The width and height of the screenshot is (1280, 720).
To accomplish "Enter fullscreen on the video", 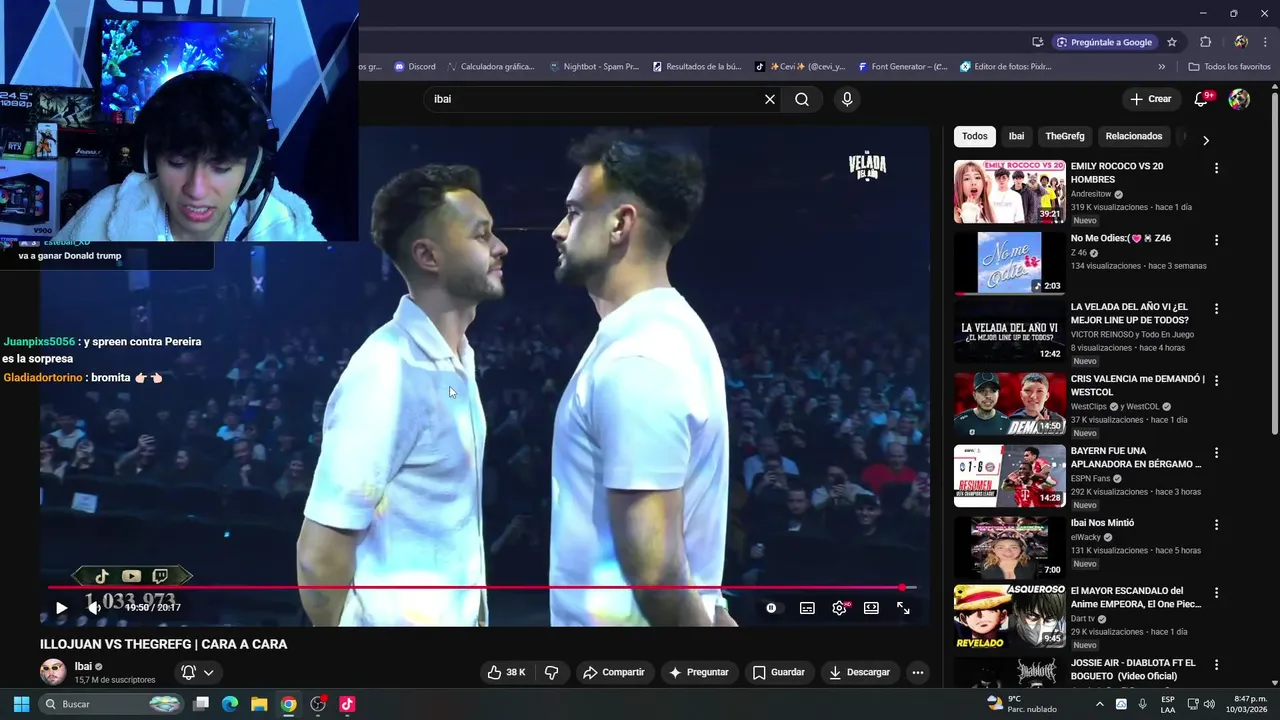I will (903, 608).
